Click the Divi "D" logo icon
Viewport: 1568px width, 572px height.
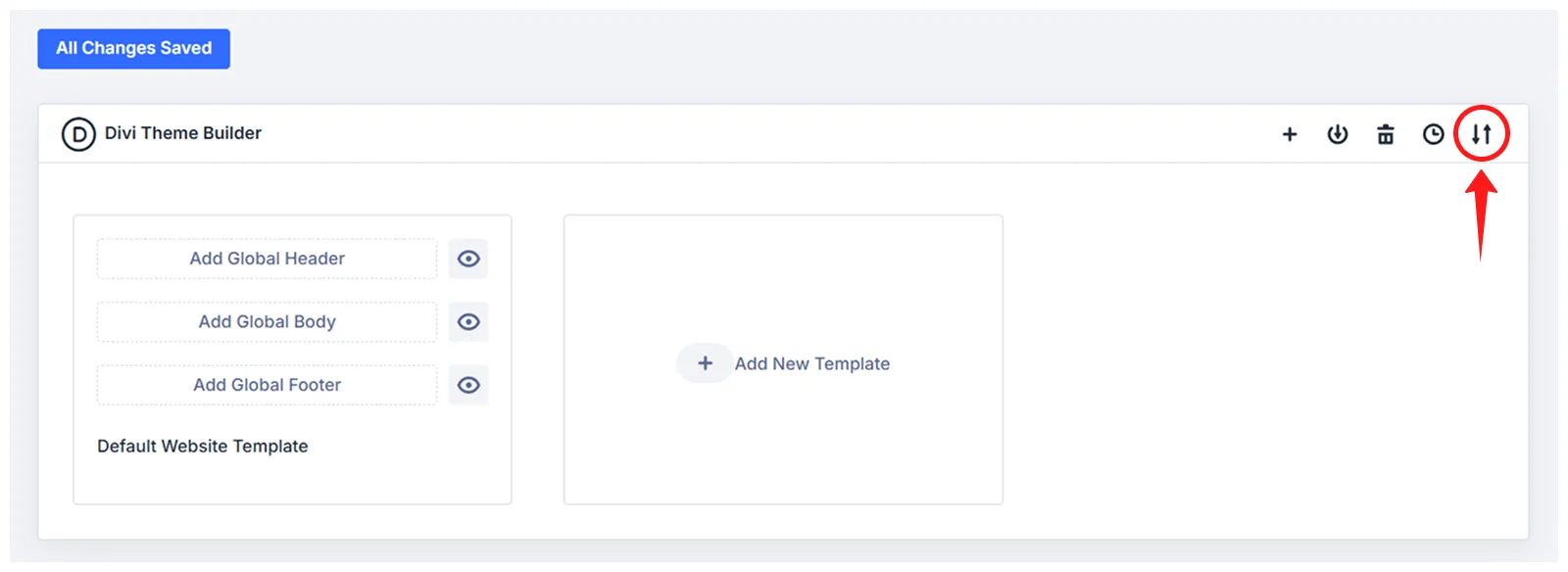coord(78,134)
